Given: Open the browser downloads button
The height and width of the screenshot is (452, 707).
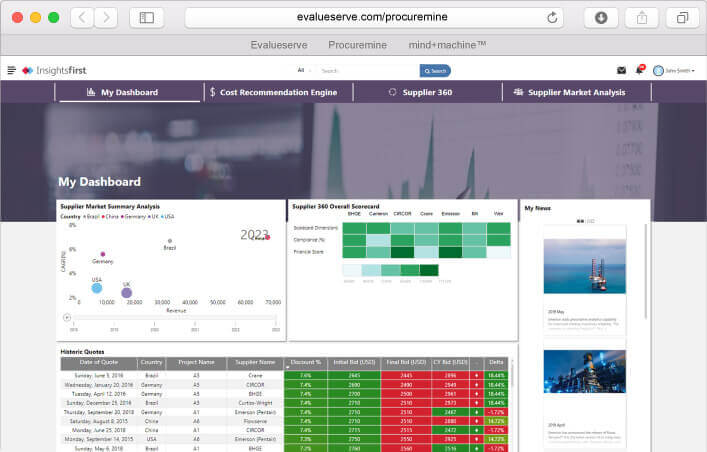Looking at the screenshot, I should point(601,18).
